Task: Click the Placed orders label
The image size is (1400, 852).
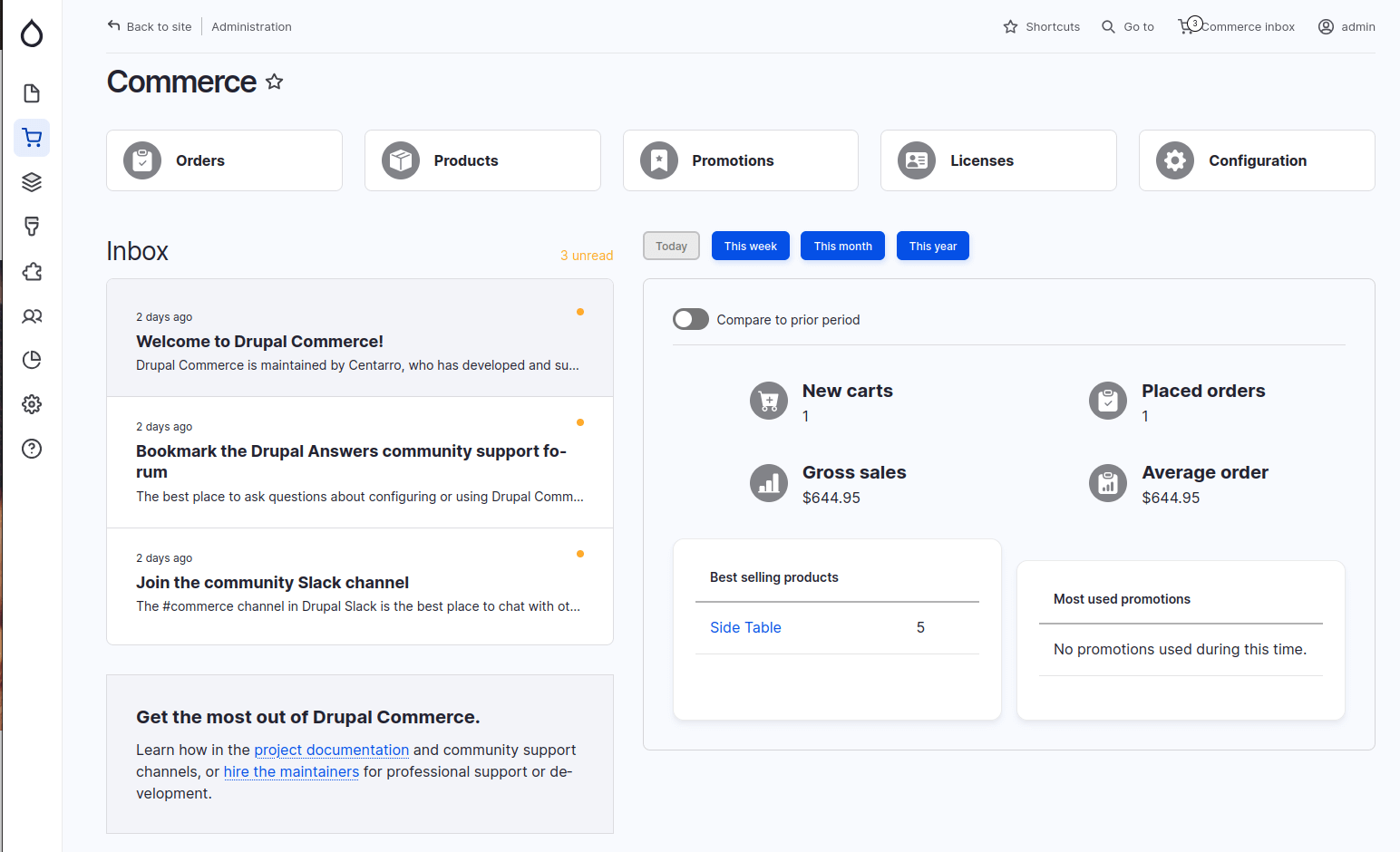Action: point(1203,391)
